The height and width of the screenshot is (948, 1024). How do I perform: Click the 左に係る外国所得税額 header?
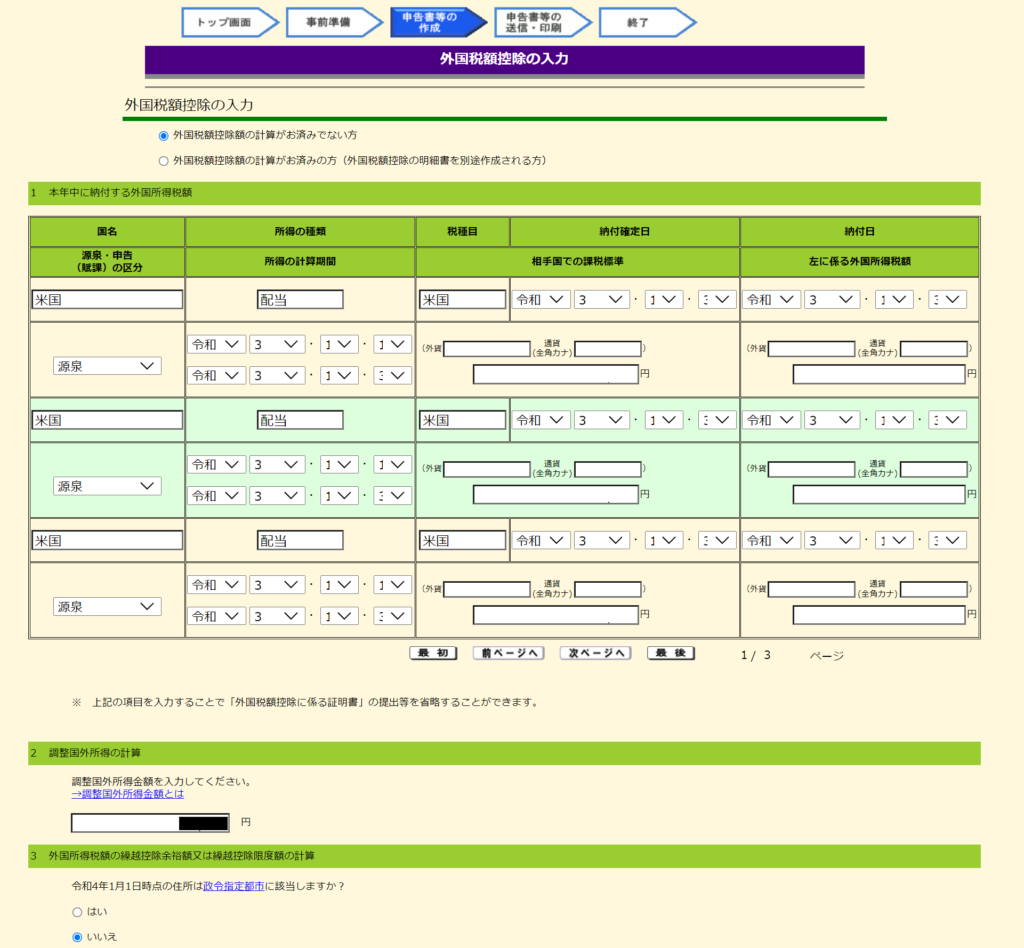(x=859, y=262)
